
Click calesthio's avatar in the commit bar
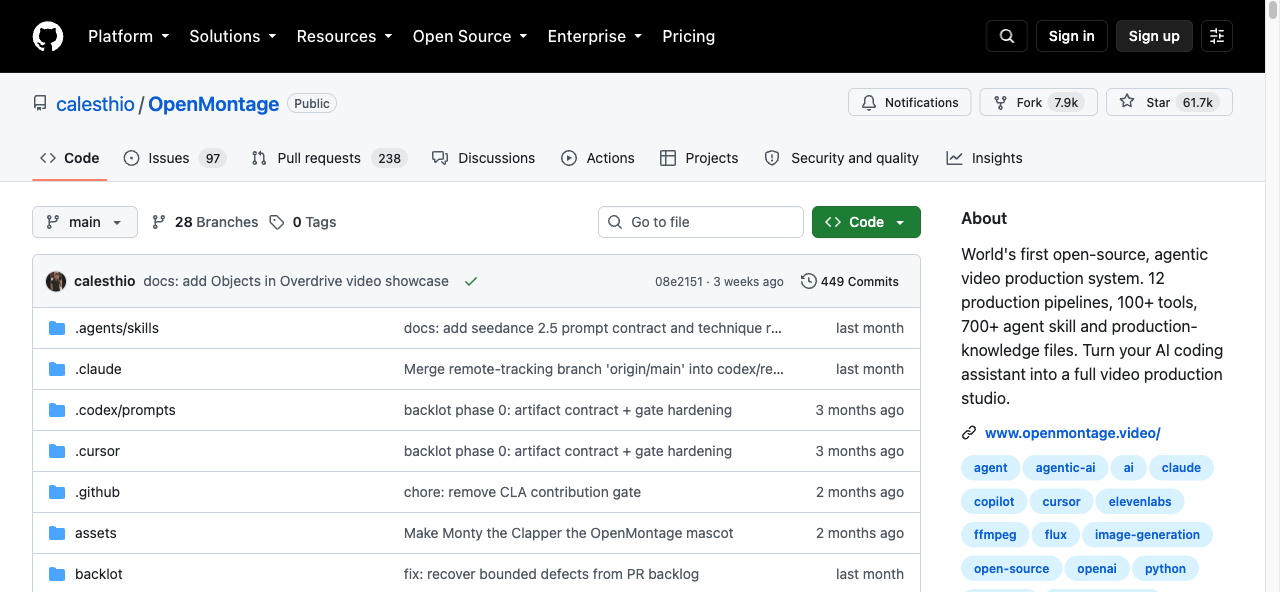click(56, 281)
